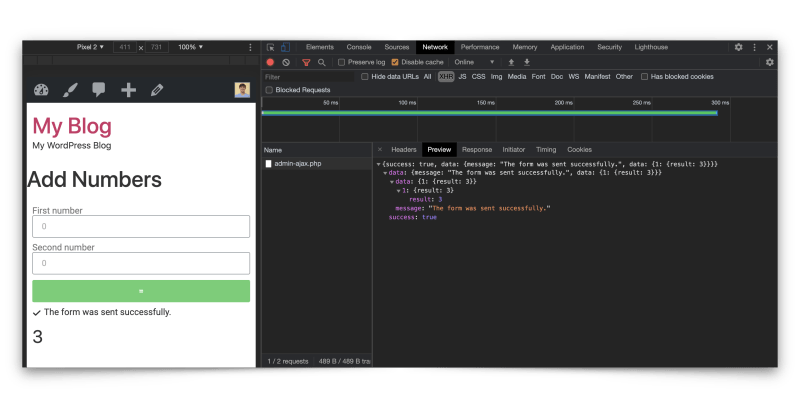
Task: Click the green equals submit button
Action: click(141, 291)
